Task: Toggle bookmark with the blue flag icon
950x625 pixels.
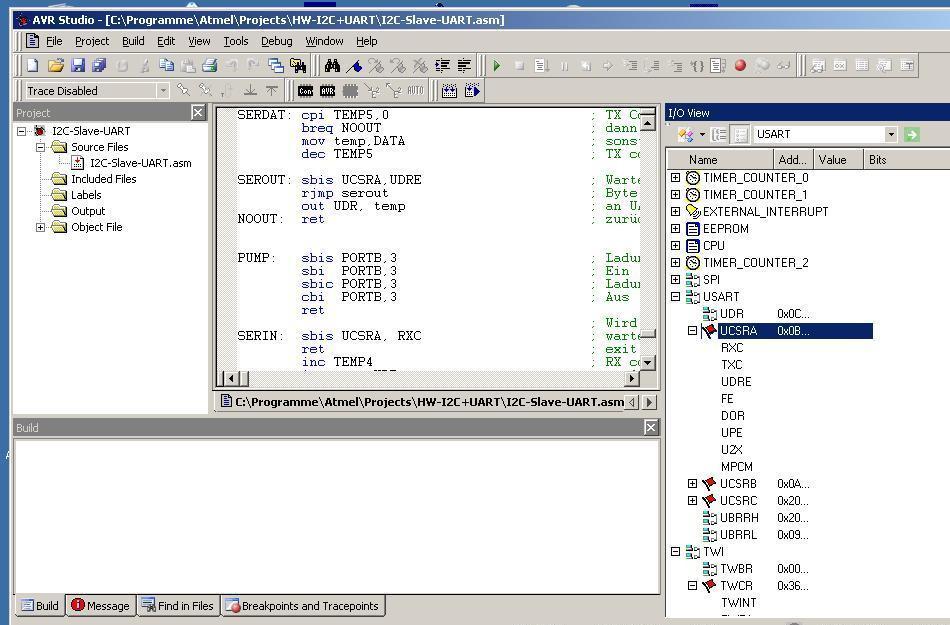Action: 354,66
